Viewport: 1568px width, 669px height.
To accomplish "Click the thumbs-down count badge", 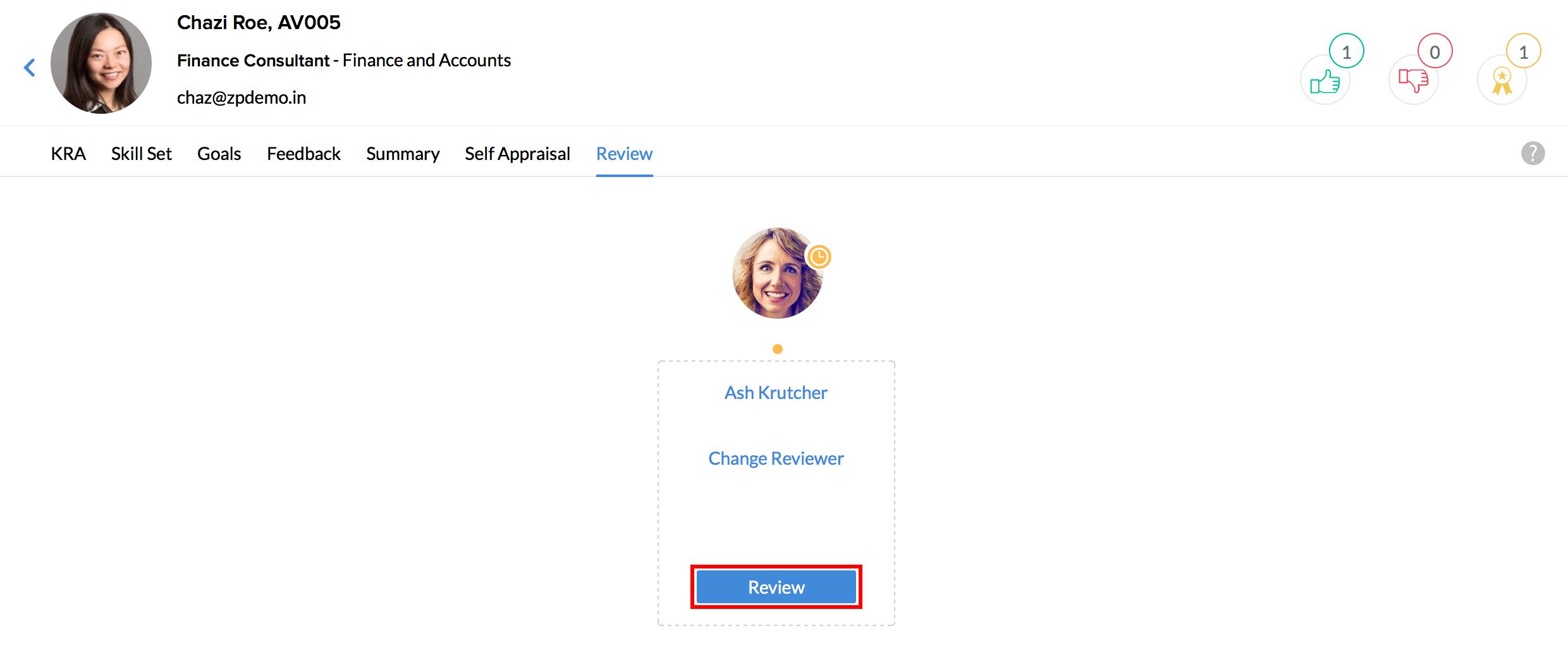I will (x=1435, y=51).
